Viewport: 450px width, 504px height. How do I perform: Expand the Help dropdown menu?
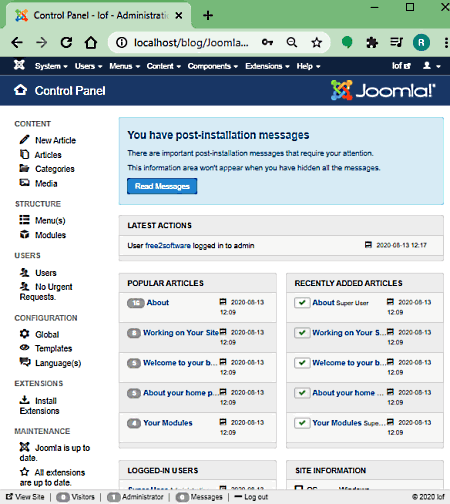point(308,66)
